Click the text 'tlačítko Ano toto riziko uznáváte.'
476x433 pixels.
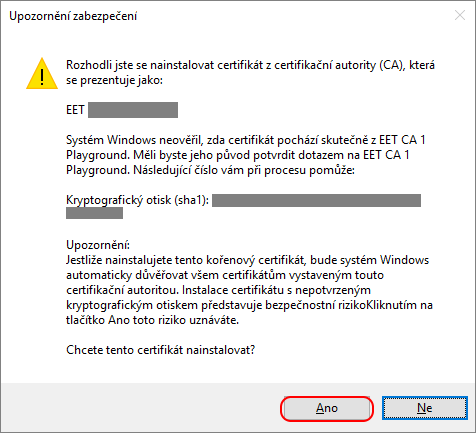[x=152, y=320]
